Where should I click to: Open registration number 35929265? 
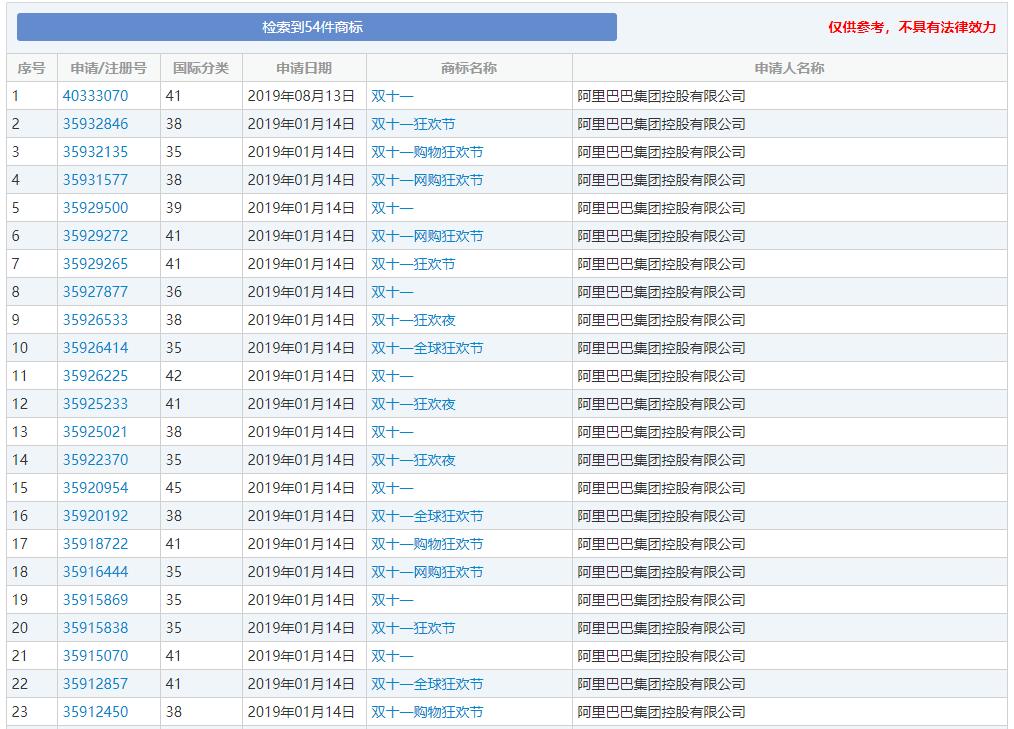[x=95, y=264]
